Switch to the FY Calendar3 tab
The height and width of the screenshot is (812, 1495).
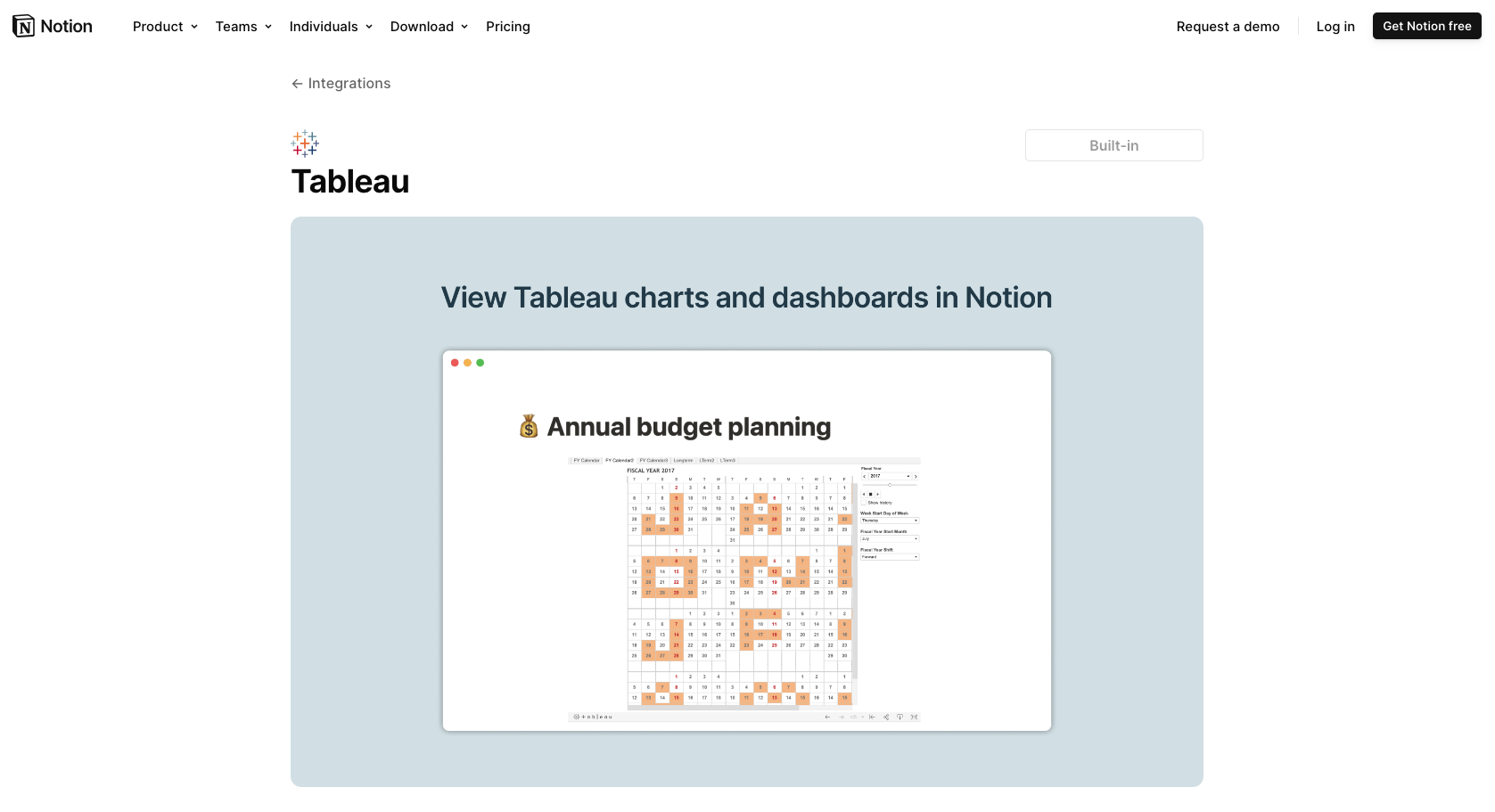(653, 461)
